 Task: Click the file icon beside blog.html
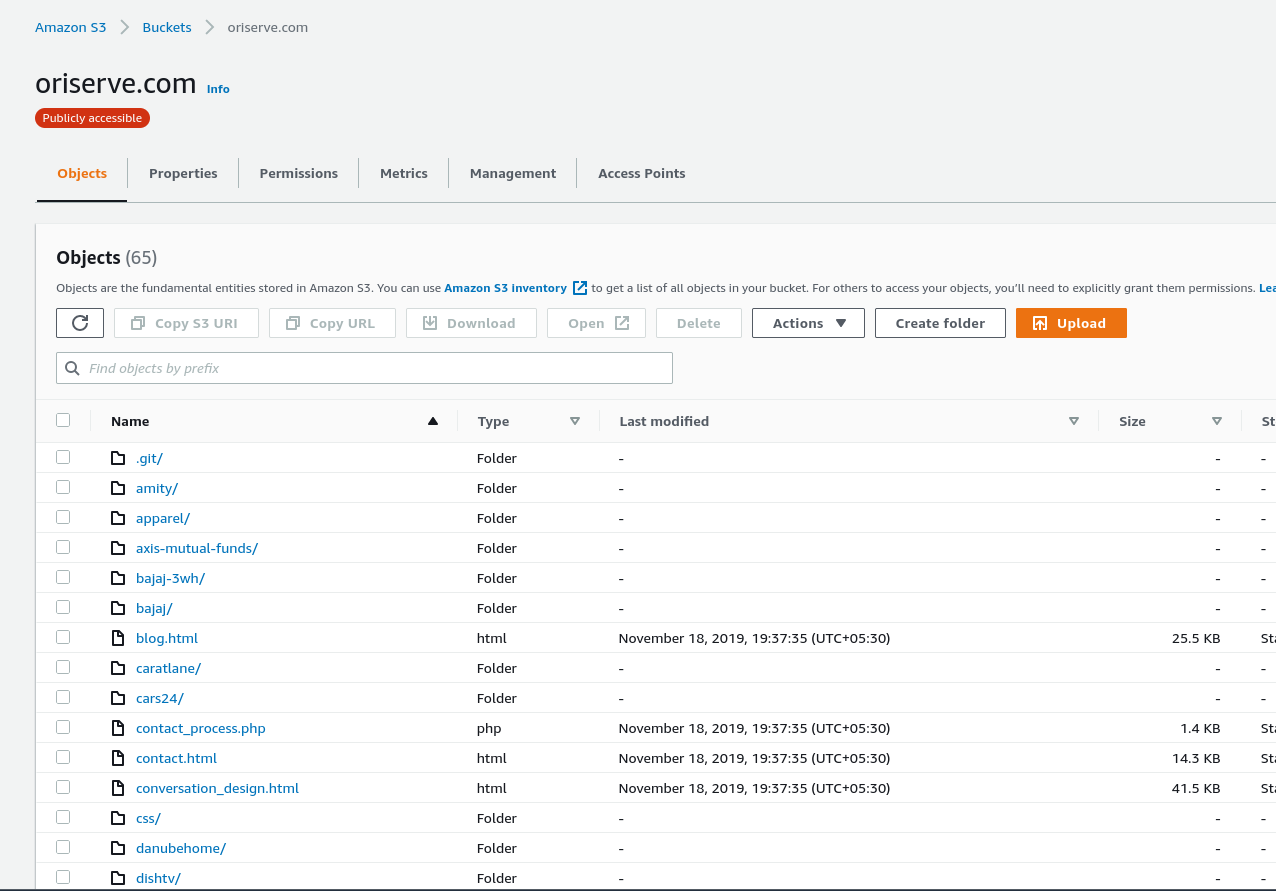pyautogui.click(x=118, y=638)
